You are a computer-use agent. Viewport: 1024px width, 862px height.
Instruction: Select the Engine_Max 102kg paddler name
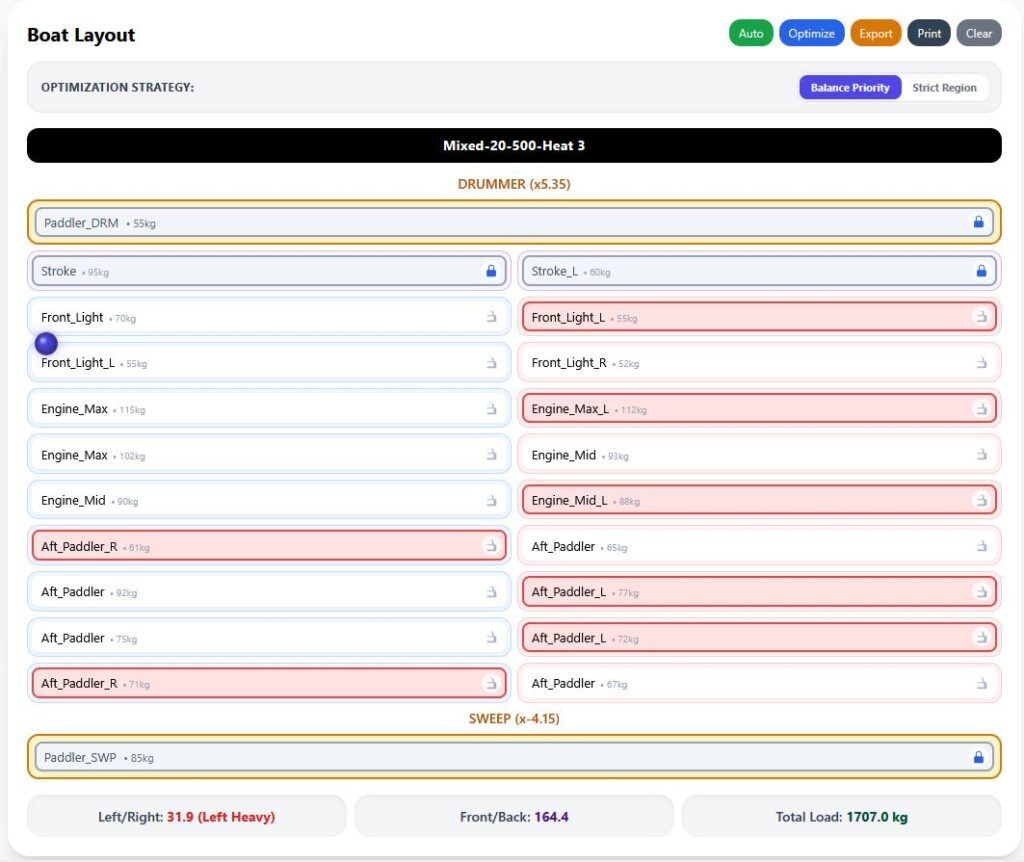click(74, 455)
